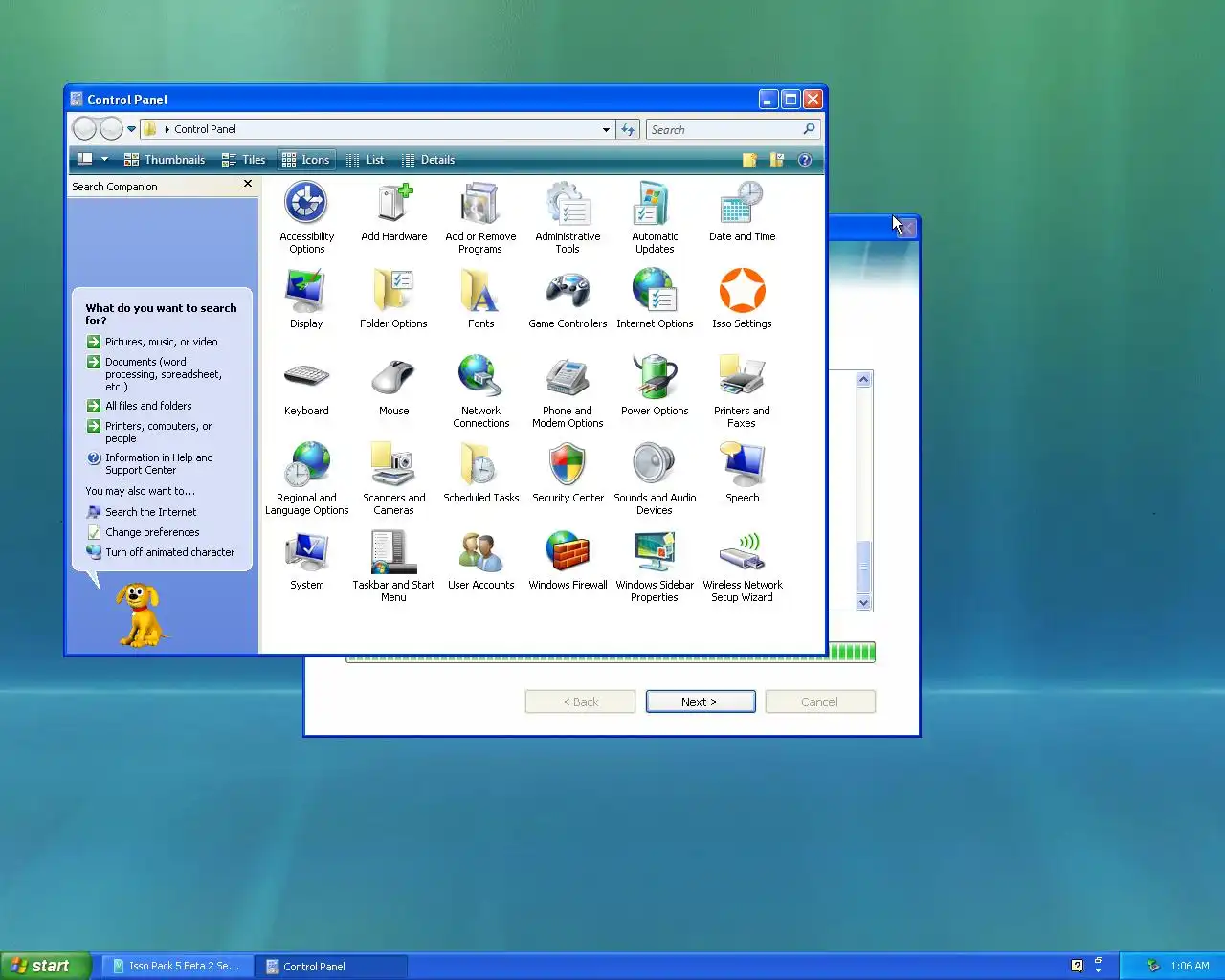The width and height of the screenshot is (1225, 980).
Task: Turn off animated character
Action: click(161, 552)
